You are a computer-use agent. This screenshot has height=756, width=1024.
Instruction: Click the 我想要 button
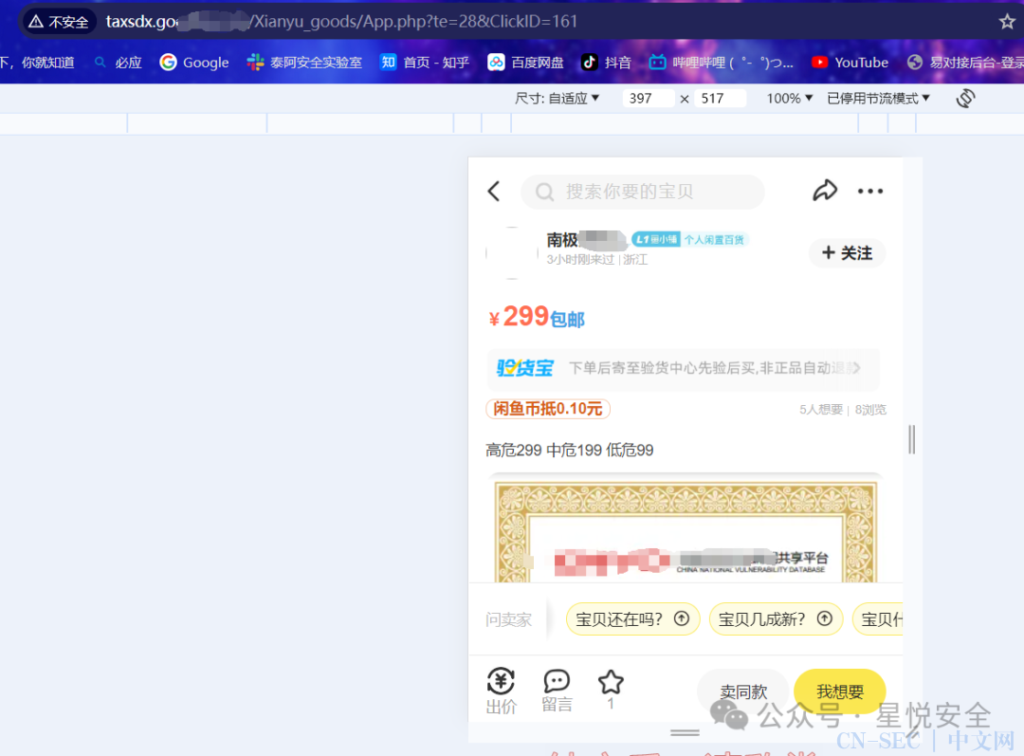click(840, 691)
